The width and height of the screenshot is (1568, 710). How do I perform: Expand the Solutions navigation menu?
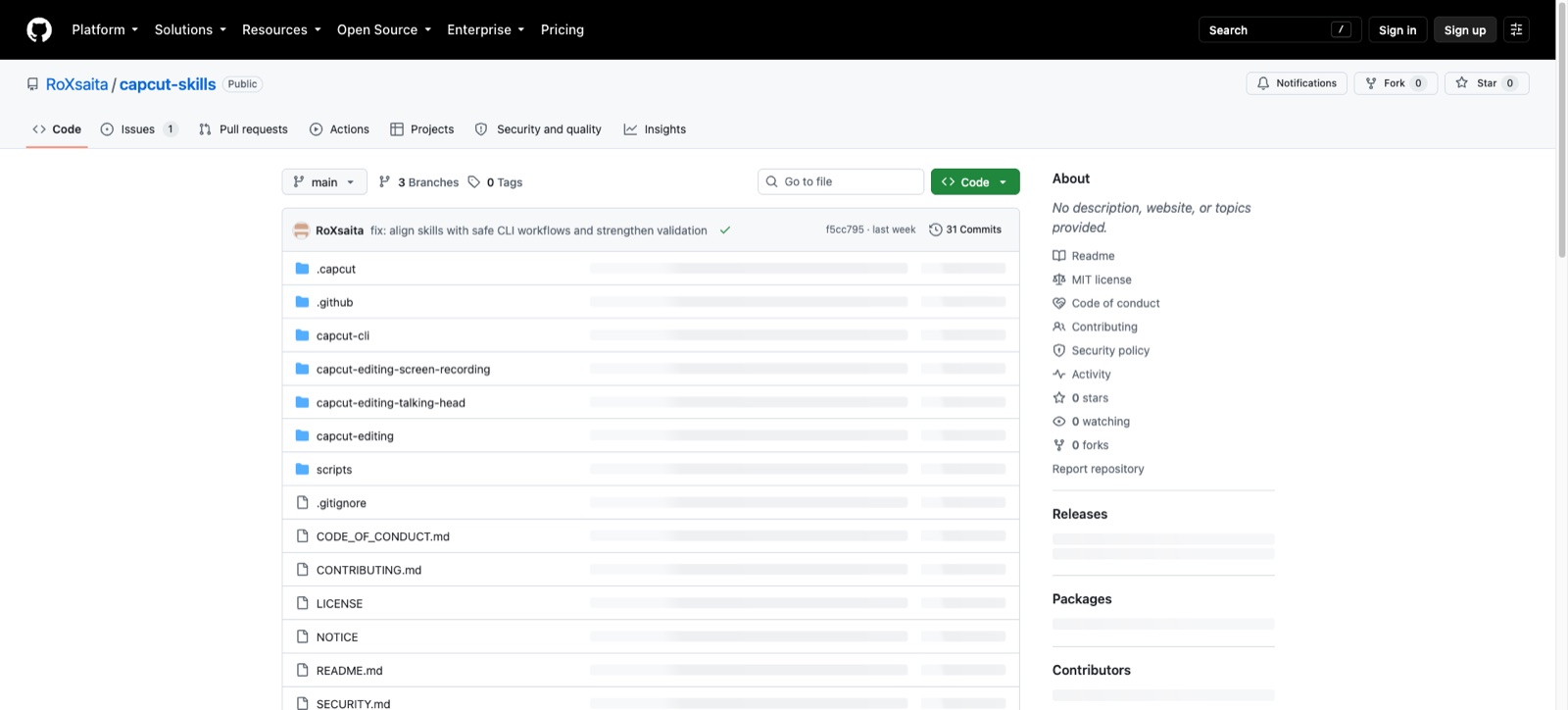point(190,29)
